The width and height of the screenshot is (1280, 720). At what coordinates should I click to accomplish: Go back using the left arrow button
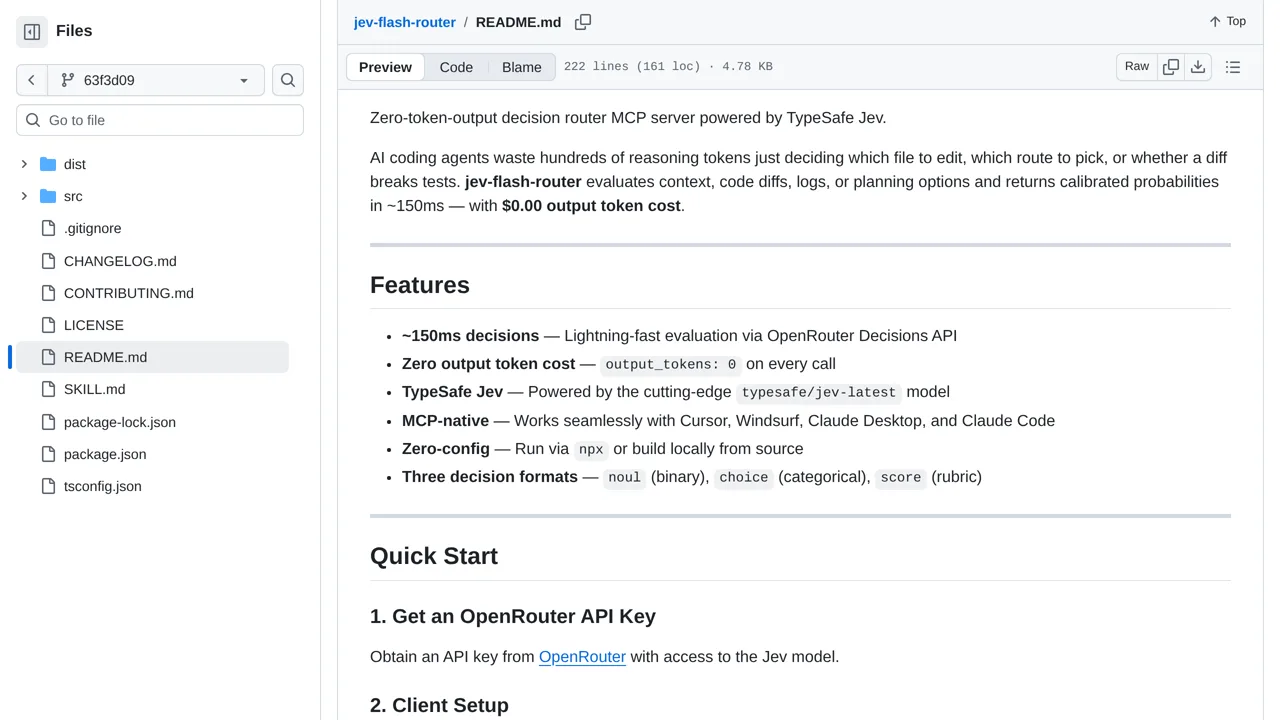click(32, 80)
